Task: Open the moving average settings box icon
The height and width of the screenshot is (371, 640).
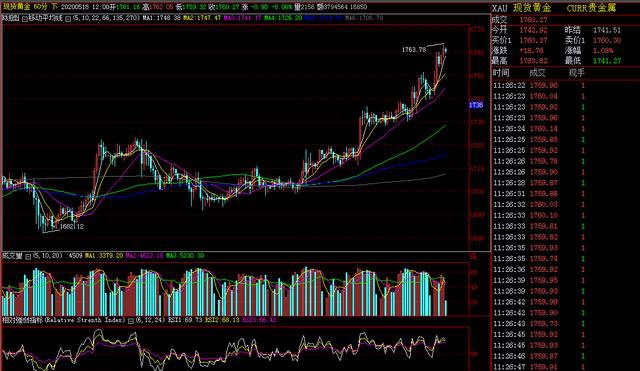Action: point(68,18)
